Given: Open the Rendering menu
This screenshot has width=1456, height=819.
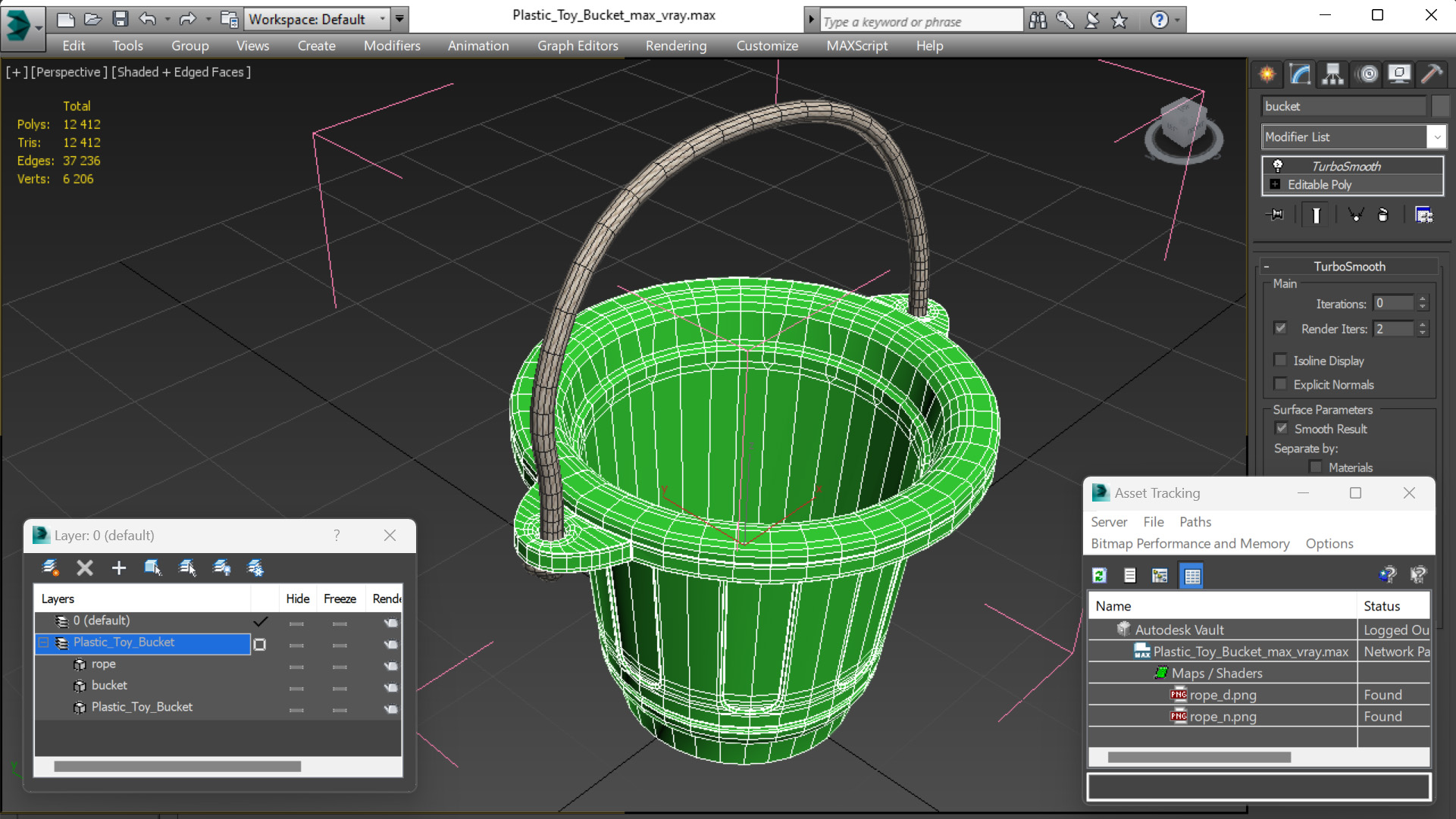Looking at the screenshot, I should click(x=674, y=45).
